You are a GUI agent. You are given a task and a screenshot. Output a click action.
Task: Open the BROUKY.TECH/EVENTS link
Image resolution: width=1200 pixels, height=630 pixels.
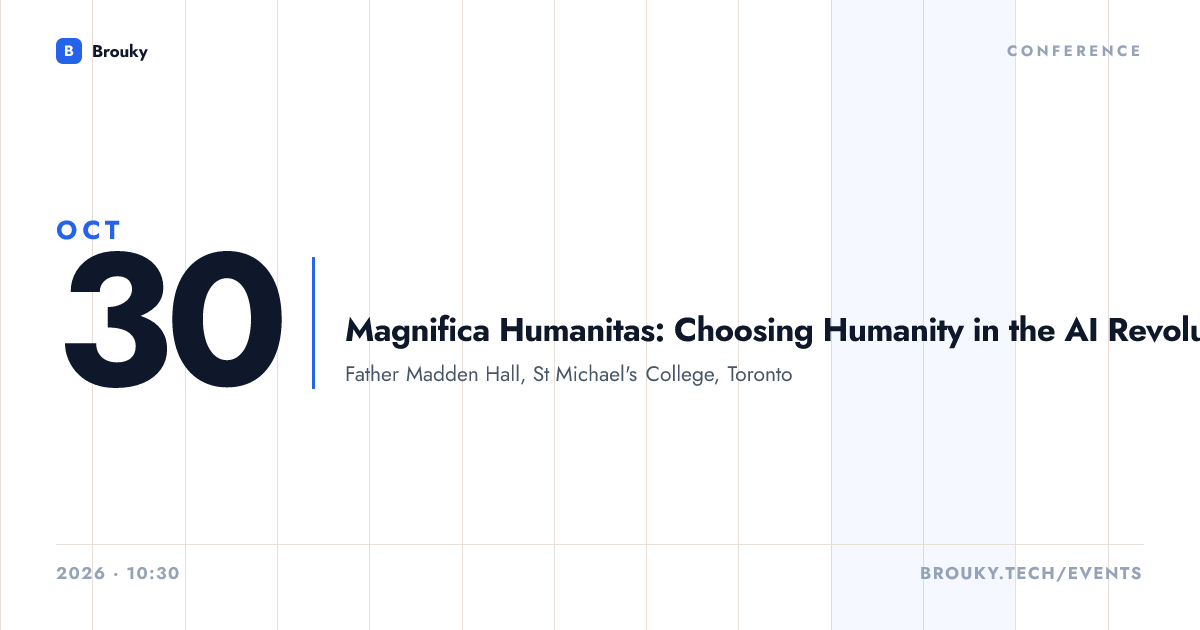1030,574
